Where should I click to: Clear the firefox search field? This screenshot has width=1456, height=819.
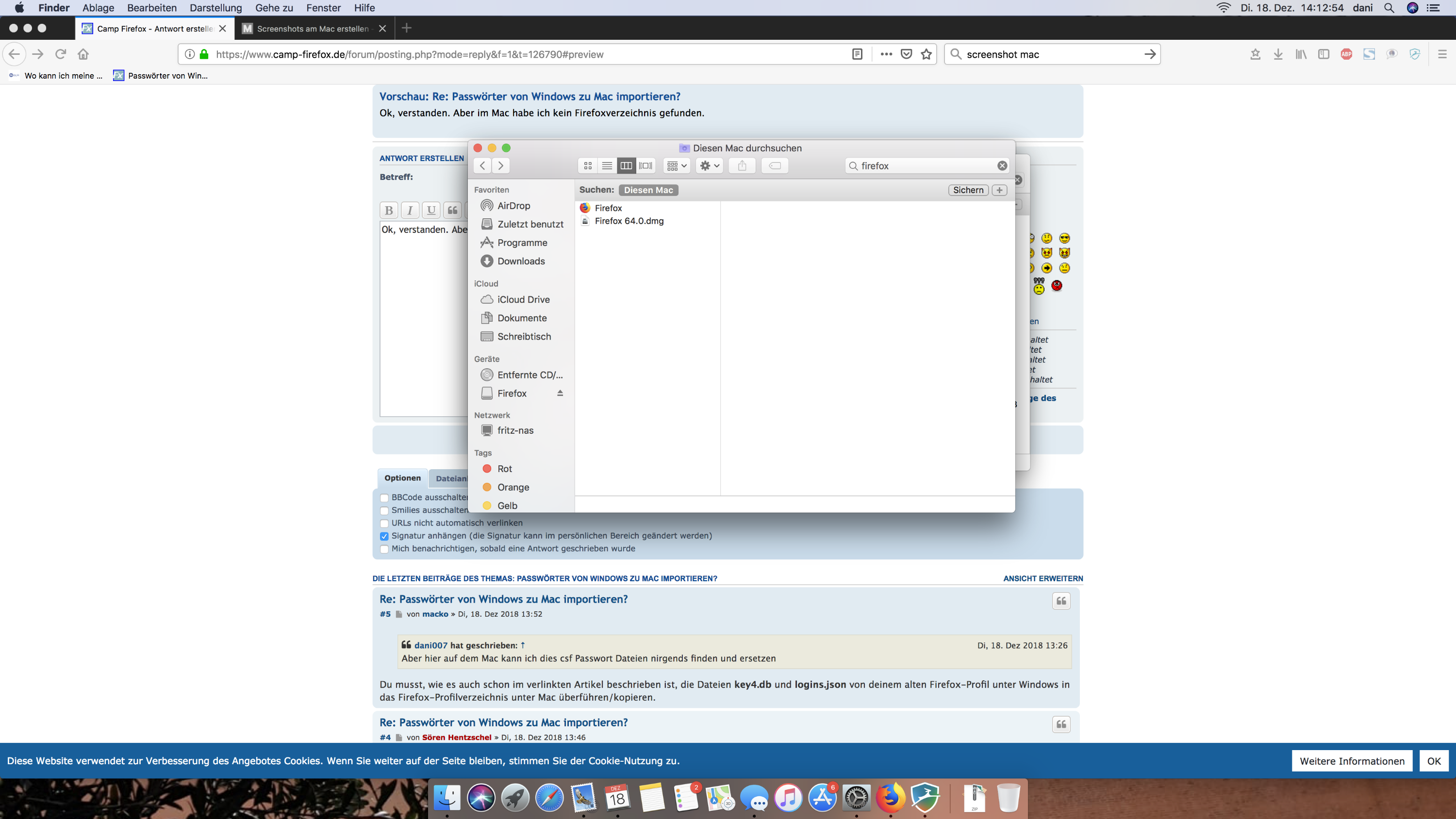coord(1002,165)
